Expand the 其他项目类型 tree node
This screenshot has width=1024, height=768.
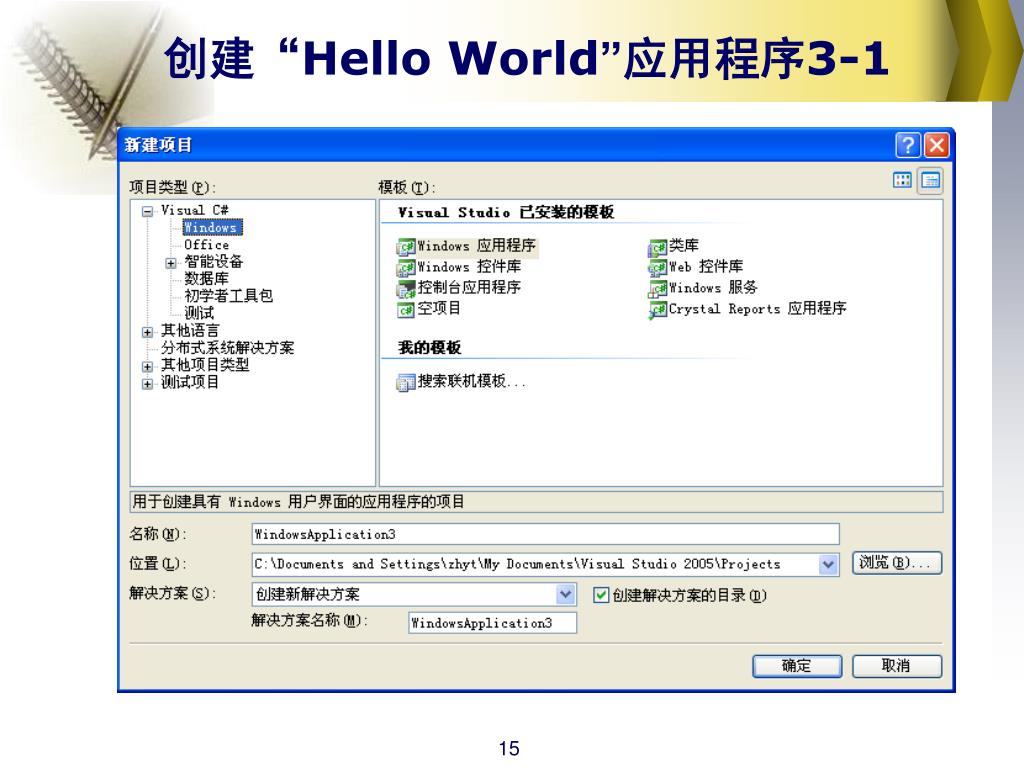pos(148,367)
